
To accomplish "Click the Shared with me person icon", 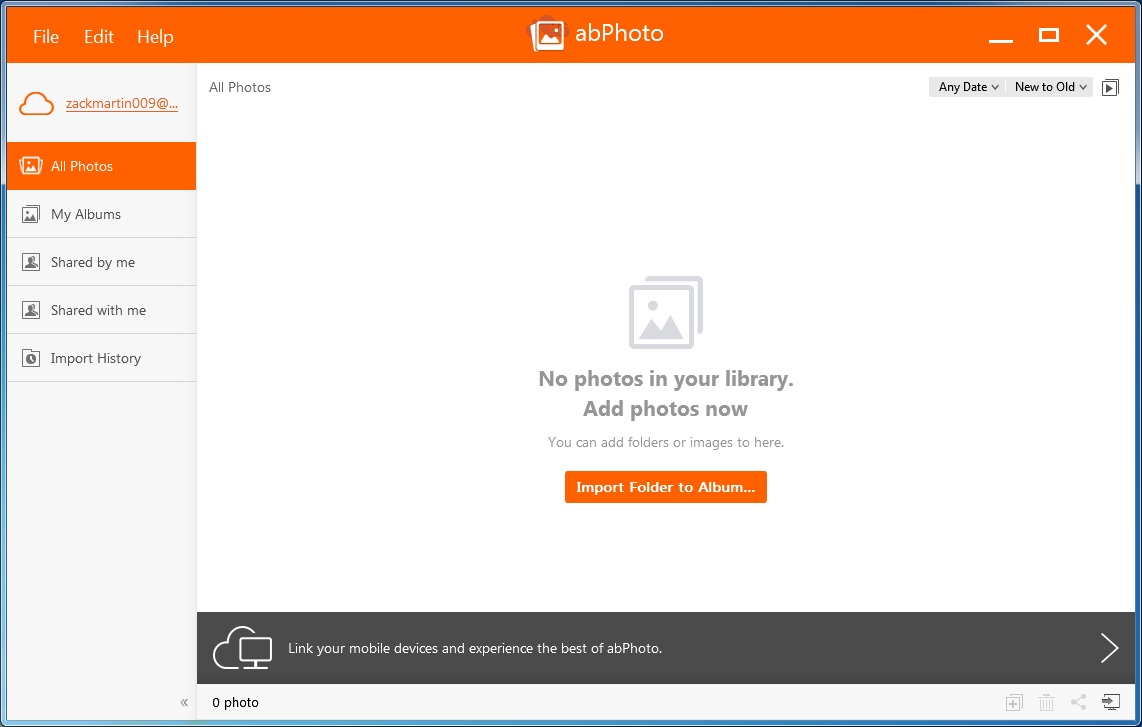I will click(31, 310).
